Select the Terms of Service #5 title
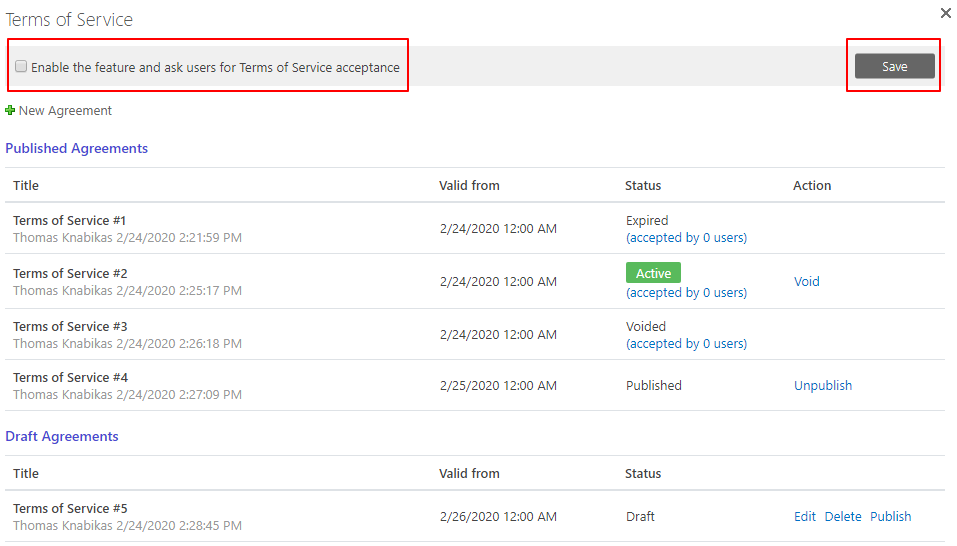The width and height of the screenshot is (957, 546). pos(70,509)
